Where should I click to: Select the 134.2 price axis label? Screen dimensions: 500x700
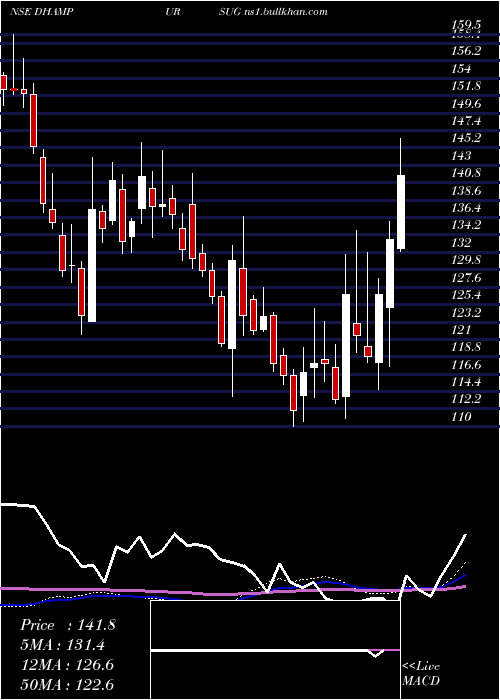click(468, 225)
